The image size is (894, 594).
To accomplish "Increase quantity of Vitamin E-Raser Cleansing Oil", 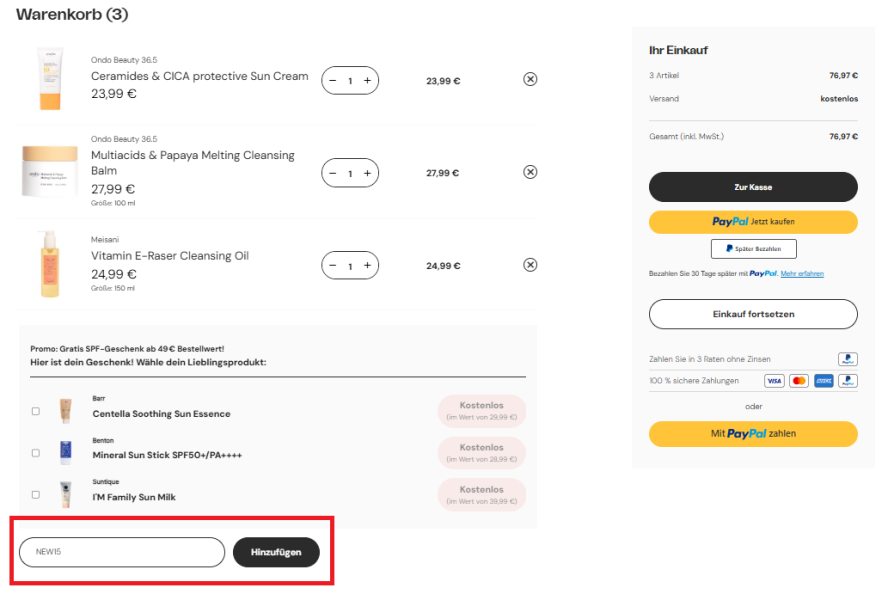I will coord(367,265).
